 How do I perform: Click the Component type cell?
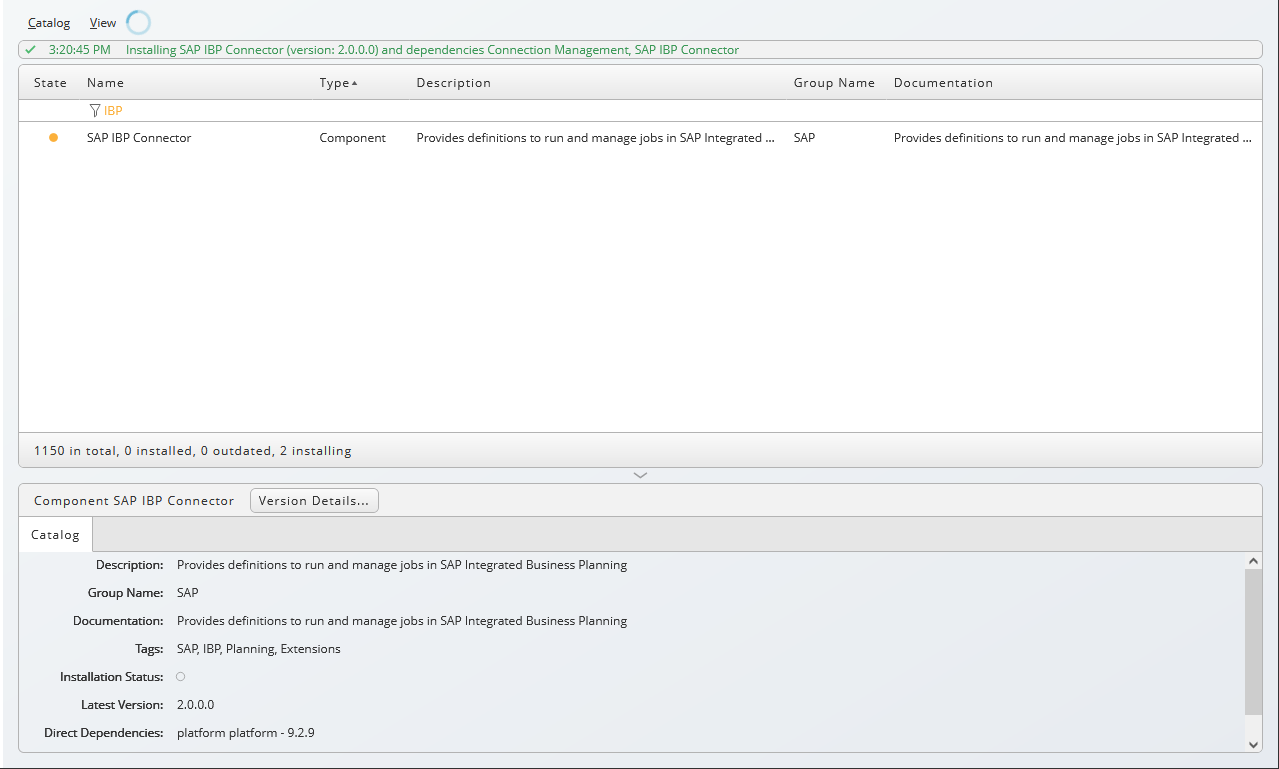coord(352,138)
